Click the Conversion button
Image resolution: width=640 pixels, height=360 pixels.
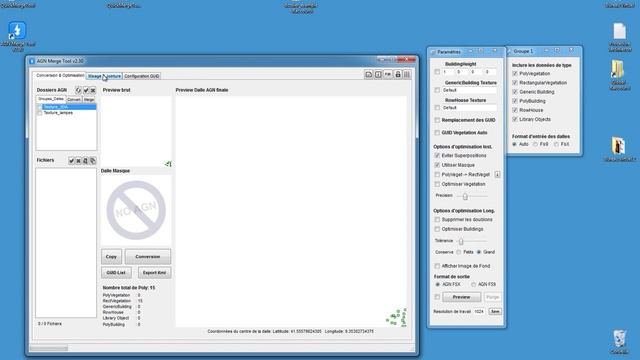tap(148, 257)
